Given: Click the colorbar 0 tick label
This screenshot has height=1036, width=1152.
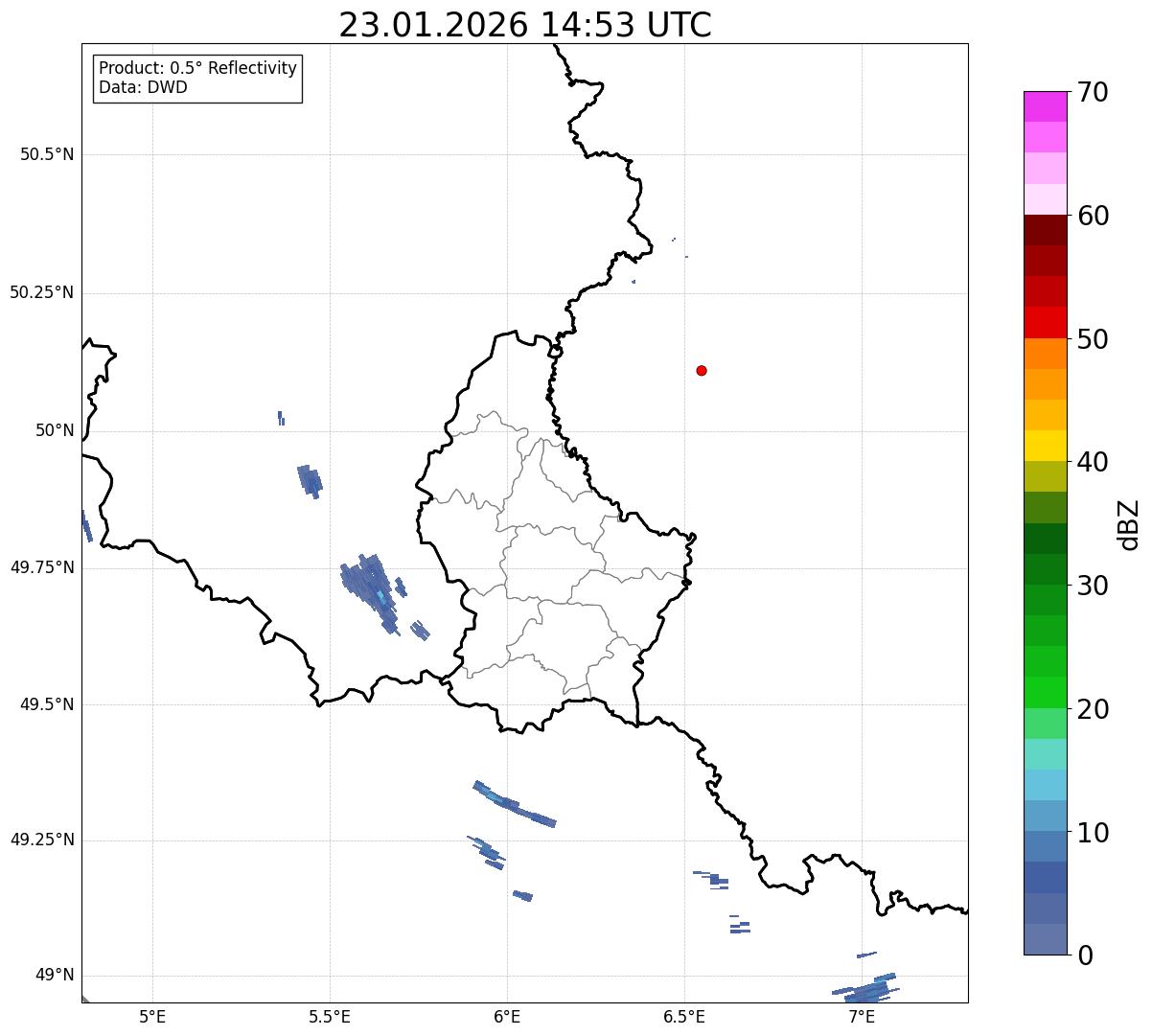Looking at the screenshot, I should point(1085,955).
